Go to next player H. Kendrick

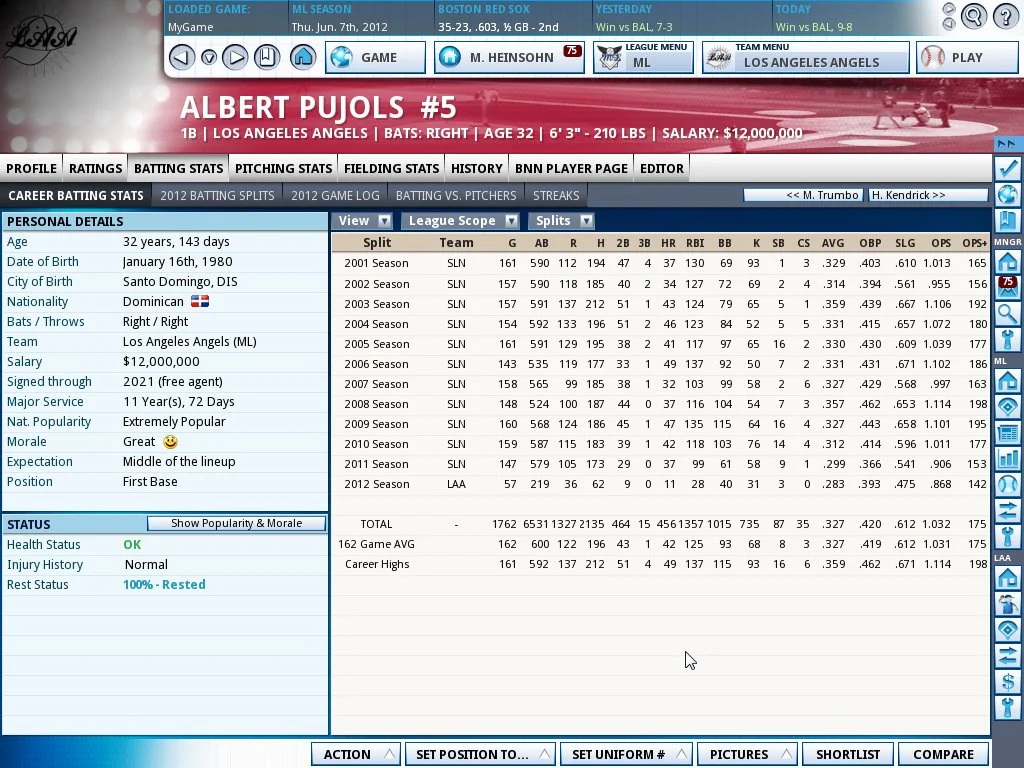(x=927, y=195)
